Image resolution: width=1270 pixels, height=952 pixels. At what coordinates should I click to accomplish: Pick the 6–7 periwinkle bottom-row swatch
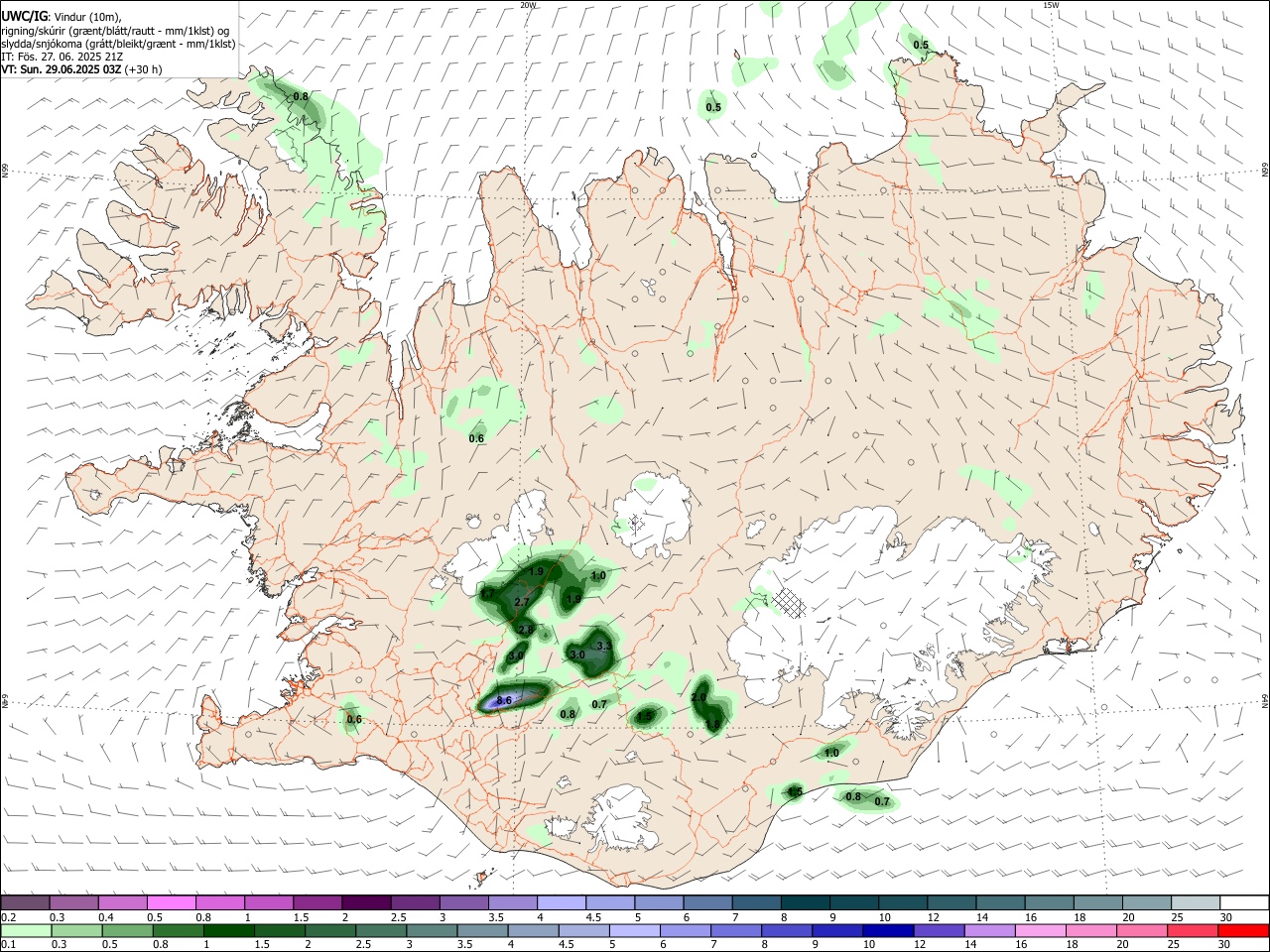[x=685, y=930]
